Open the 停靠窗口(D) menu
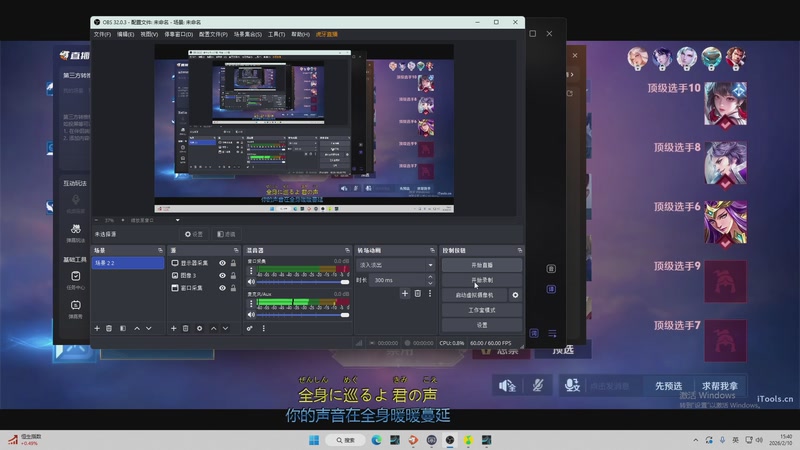The image size is (800, 450). coord(179,34)
